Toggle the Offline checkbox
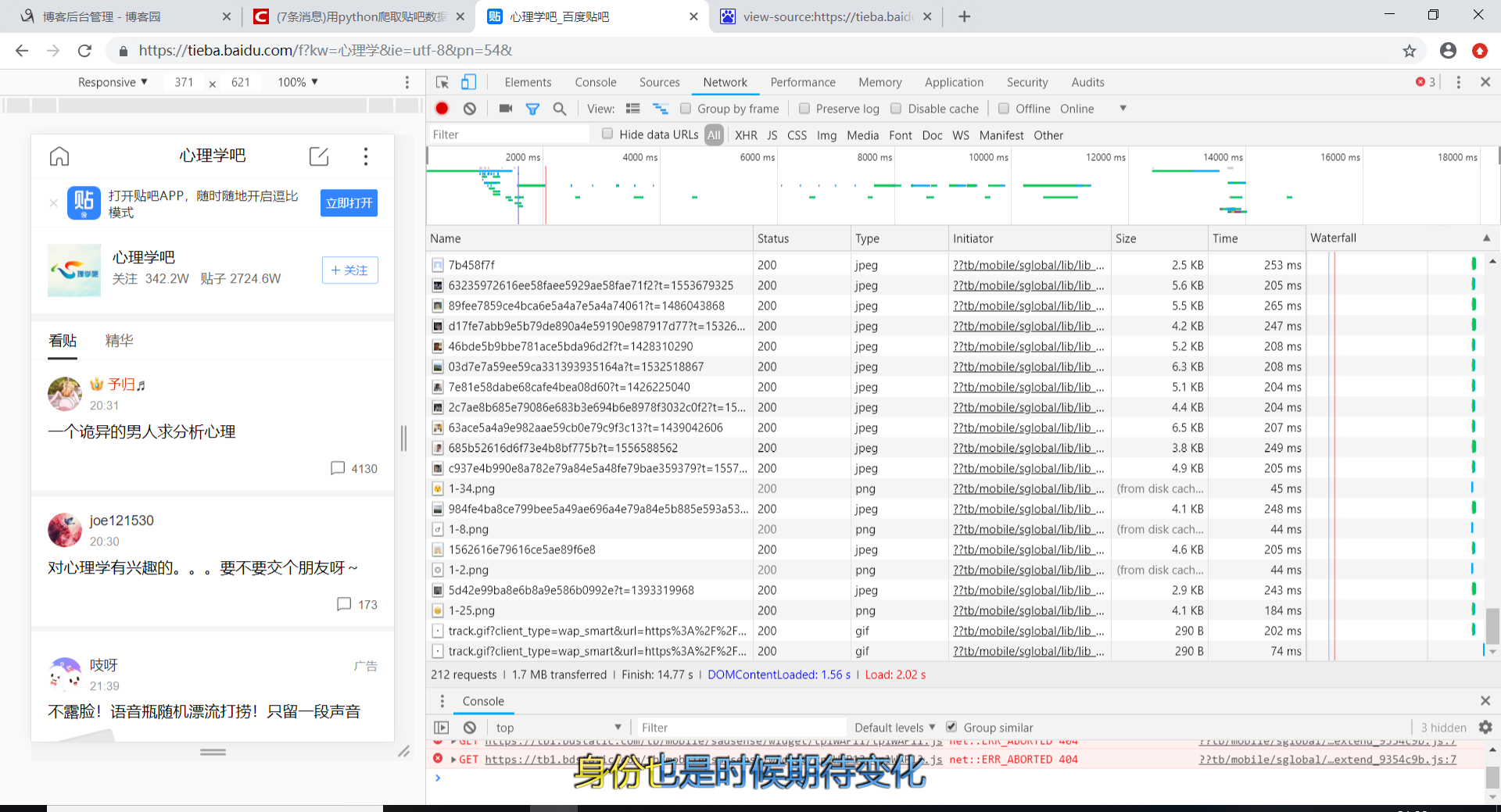Viewport: 1501px width, 812px height. 1004,109
